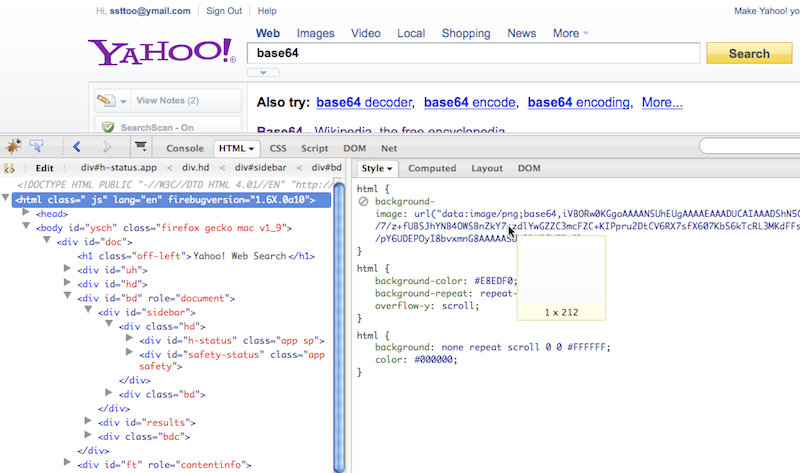
Task: Click the SearchScan - On button
Action: (x=167, y=126)
